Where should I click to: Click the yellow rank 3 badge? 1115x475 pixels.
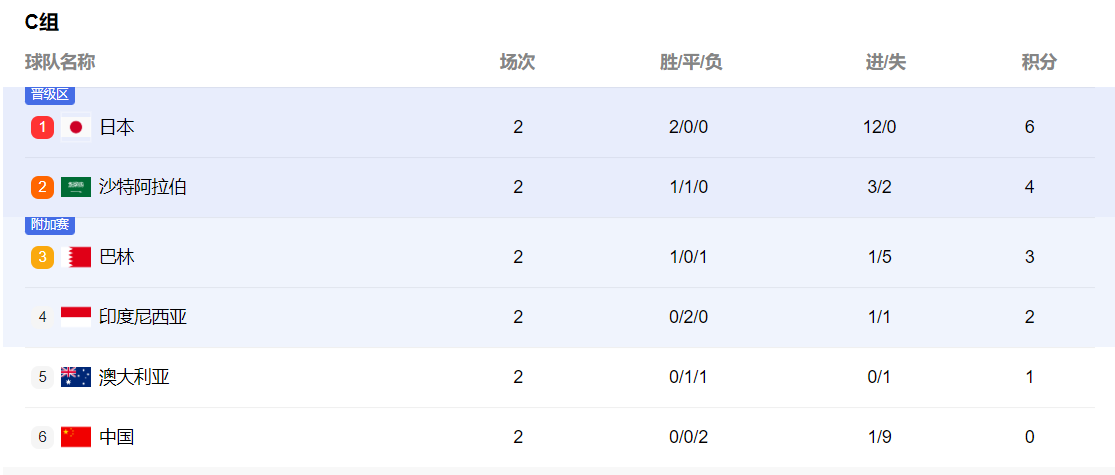(x=43, y=257)
